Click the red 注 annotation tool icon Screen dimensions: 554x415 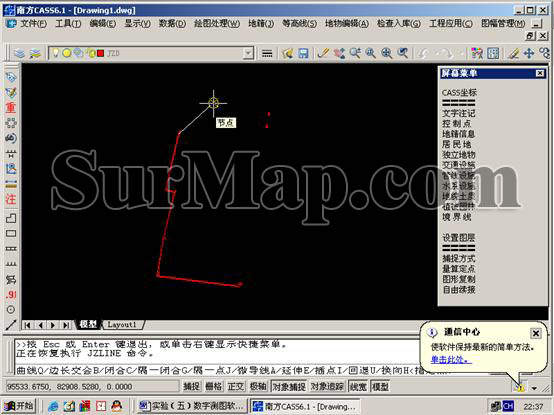click(x=11, y=200)
